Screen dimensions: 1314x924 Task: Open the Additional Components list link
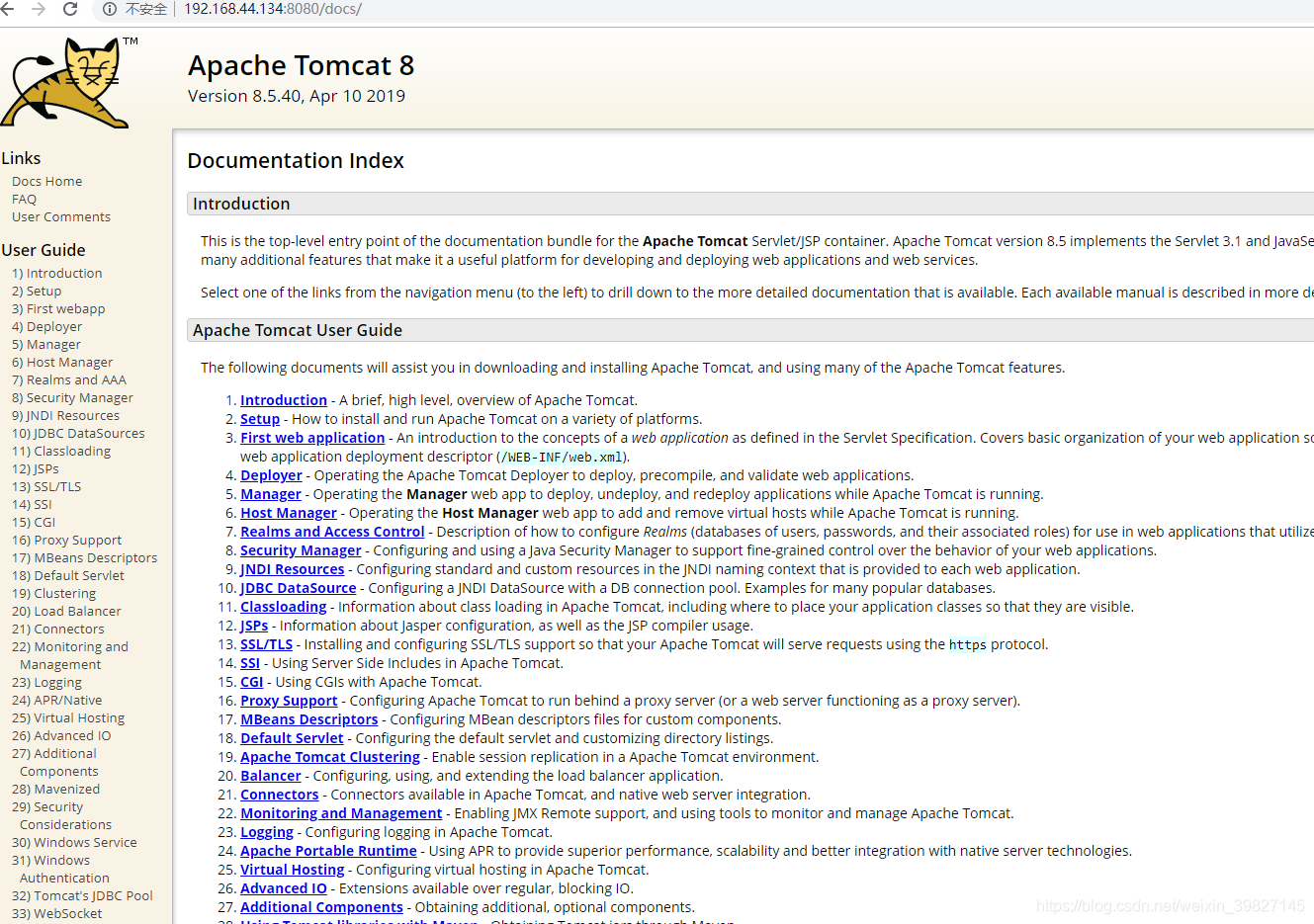321,907
